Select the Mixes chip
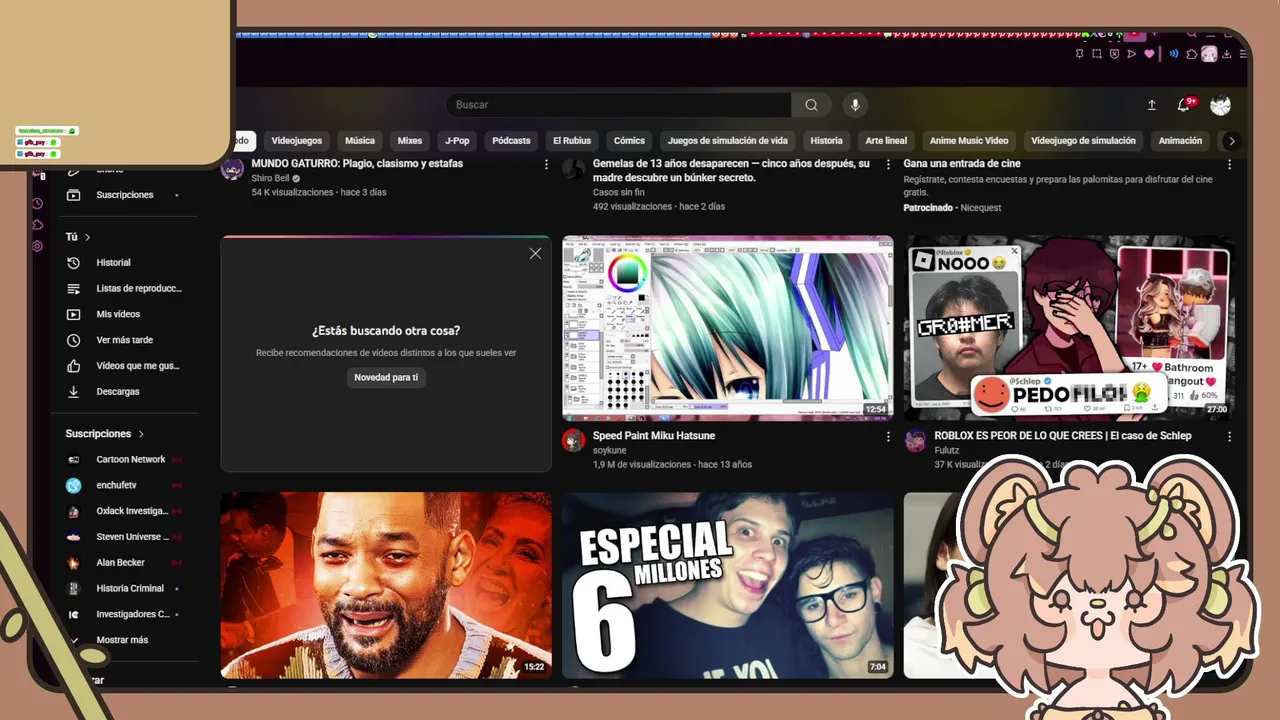 coord(410,141)
